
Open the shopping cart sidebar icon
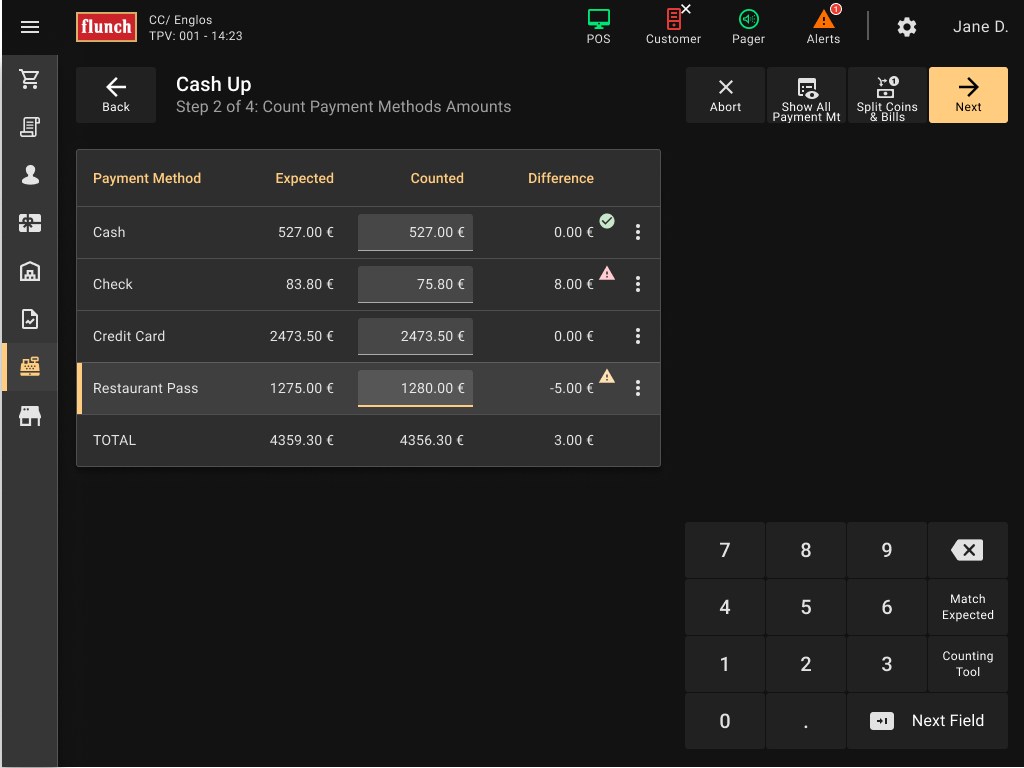tap(30, 80)
